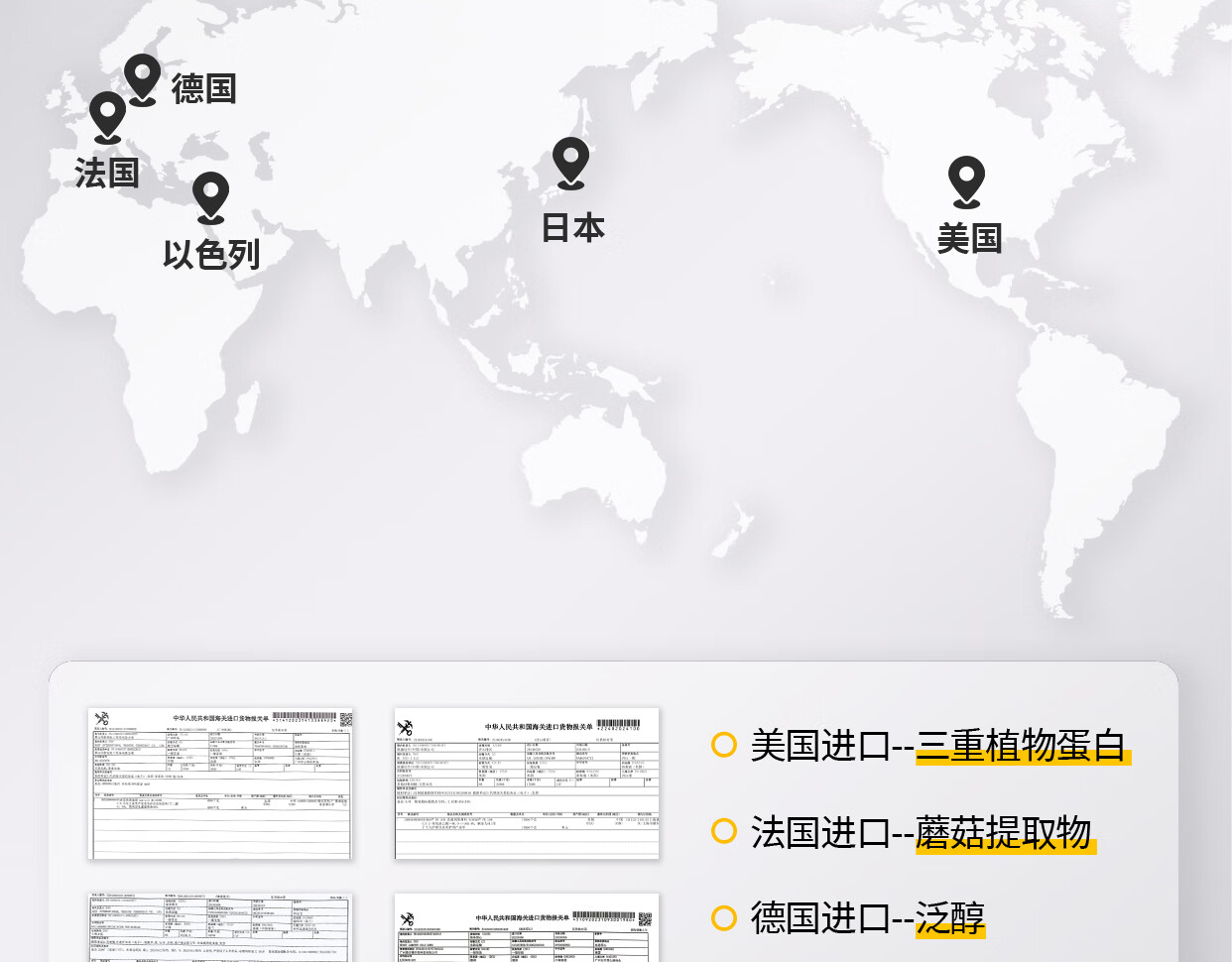The image size is (1232, 962).
Task: Click the highlighted text 三重植物蛋白
Action: 1022,745
